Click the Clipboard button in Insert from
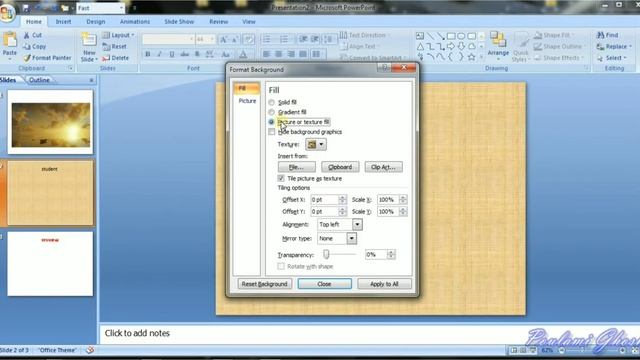 tap(340, 167)
